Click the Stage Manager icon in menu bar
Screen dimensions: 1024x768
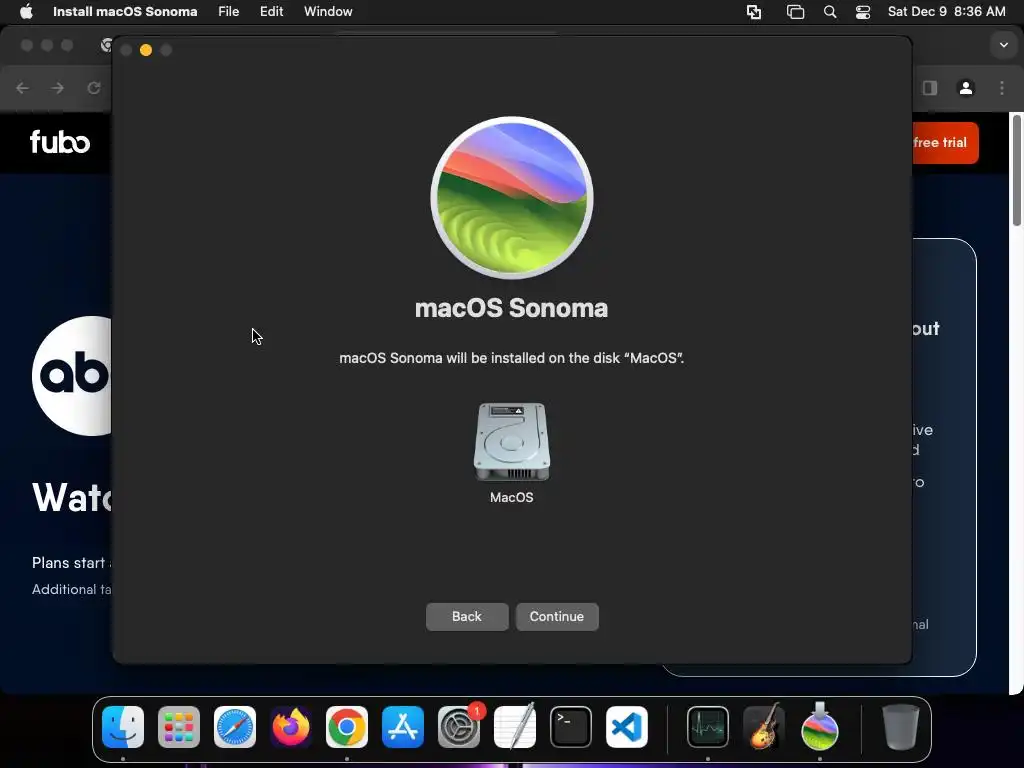(795, 12)
